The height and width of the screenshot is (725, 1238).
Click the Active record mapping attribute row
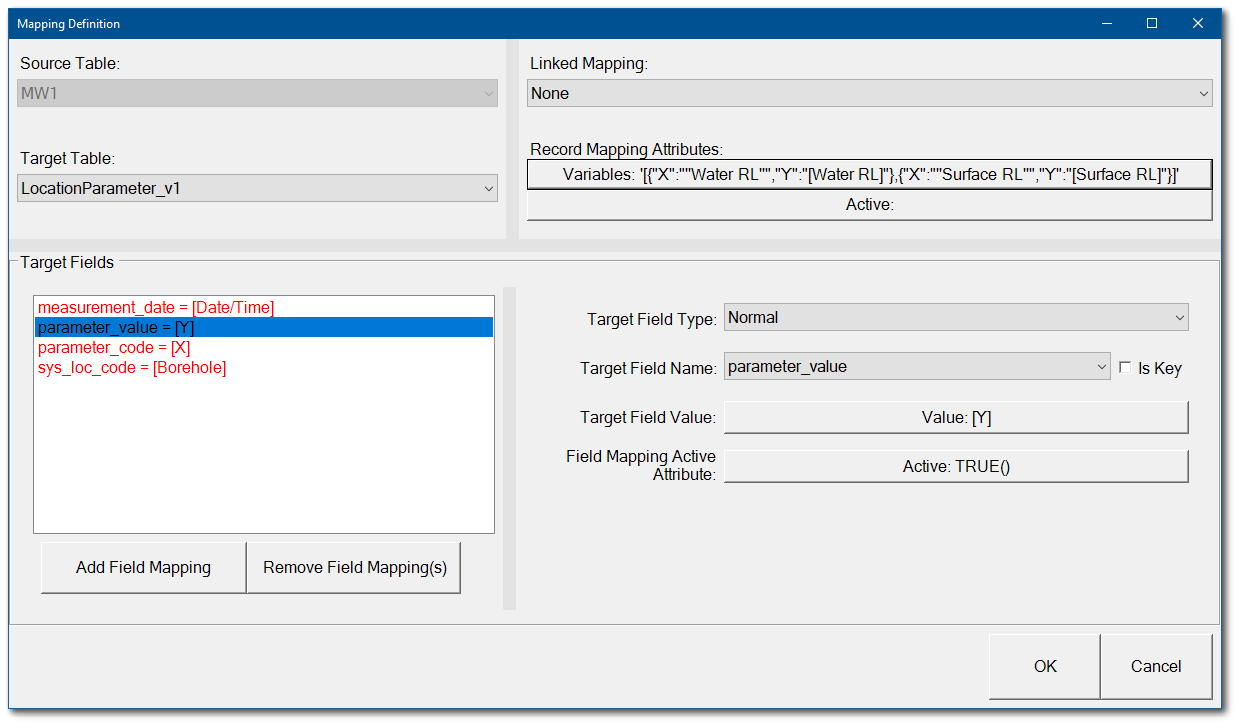point(868,205)
